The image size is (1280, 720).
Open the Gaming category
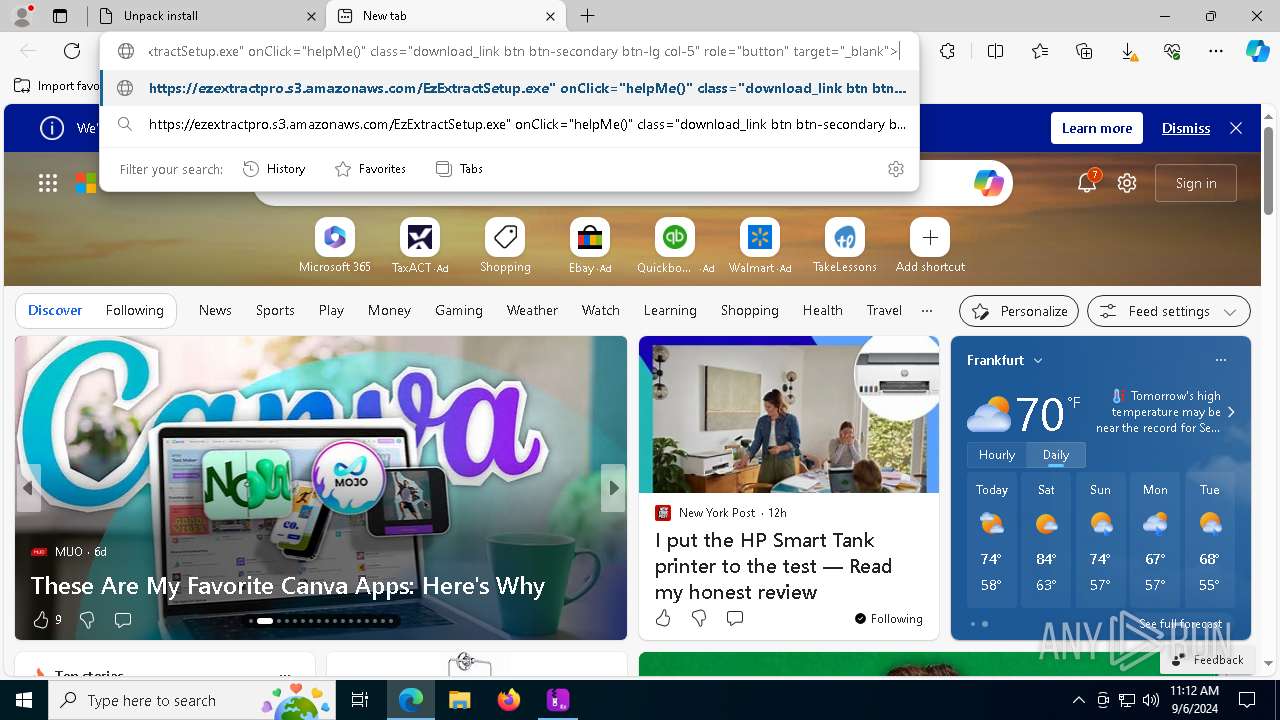click(x=459, y=310)
